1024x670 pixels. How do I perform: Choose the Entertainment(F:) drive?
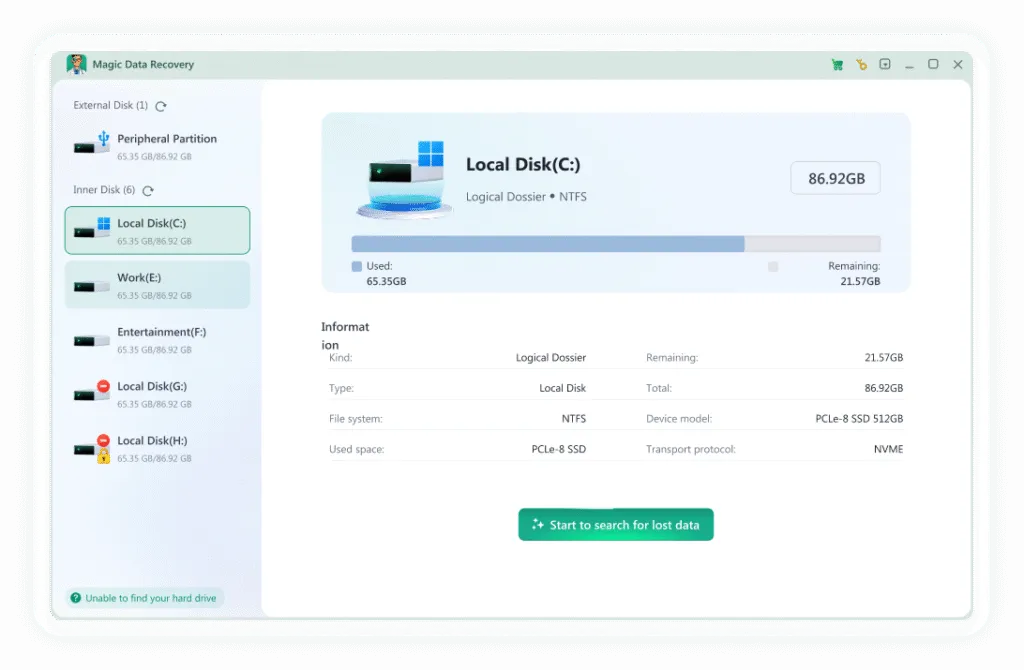tap(157, 340)
